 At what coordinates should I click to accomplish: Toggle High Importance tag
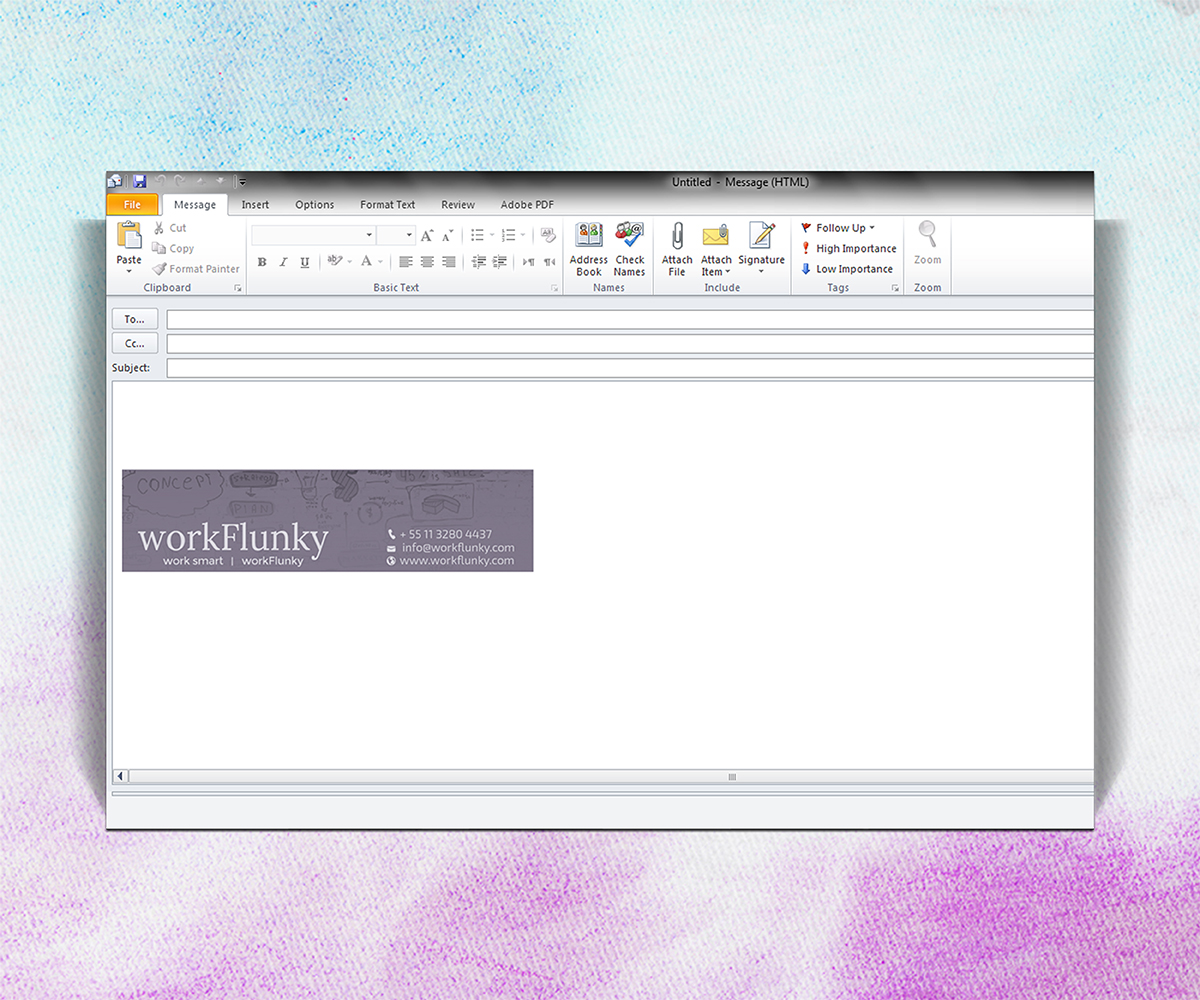[848, 248]
